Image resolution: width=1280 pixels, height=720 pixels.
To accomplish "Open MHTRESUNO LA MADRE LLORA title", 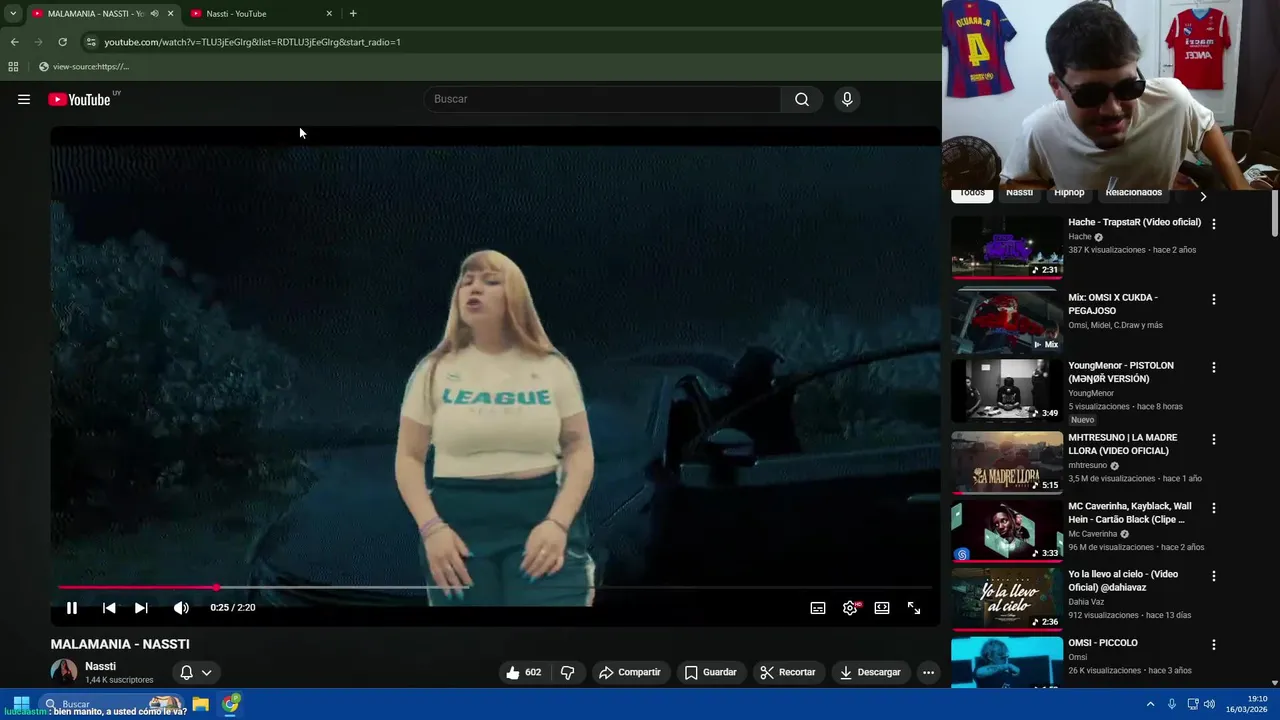I will pyautogui.click(x=1123, y=444).
